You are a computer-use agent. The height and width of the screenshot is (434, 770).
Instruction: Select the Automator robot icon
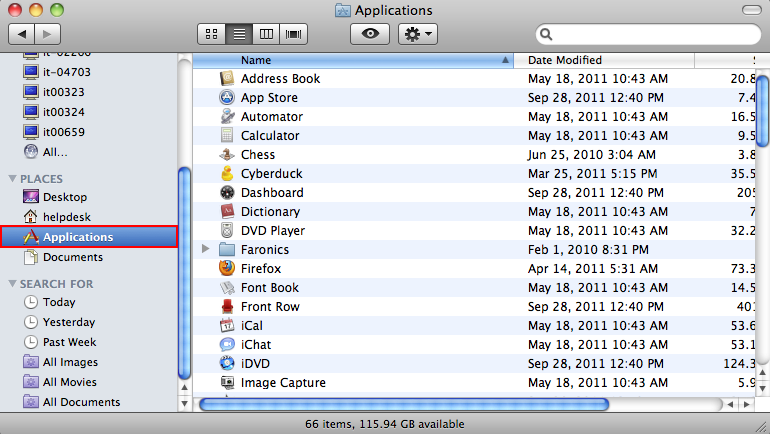[227, 116]
